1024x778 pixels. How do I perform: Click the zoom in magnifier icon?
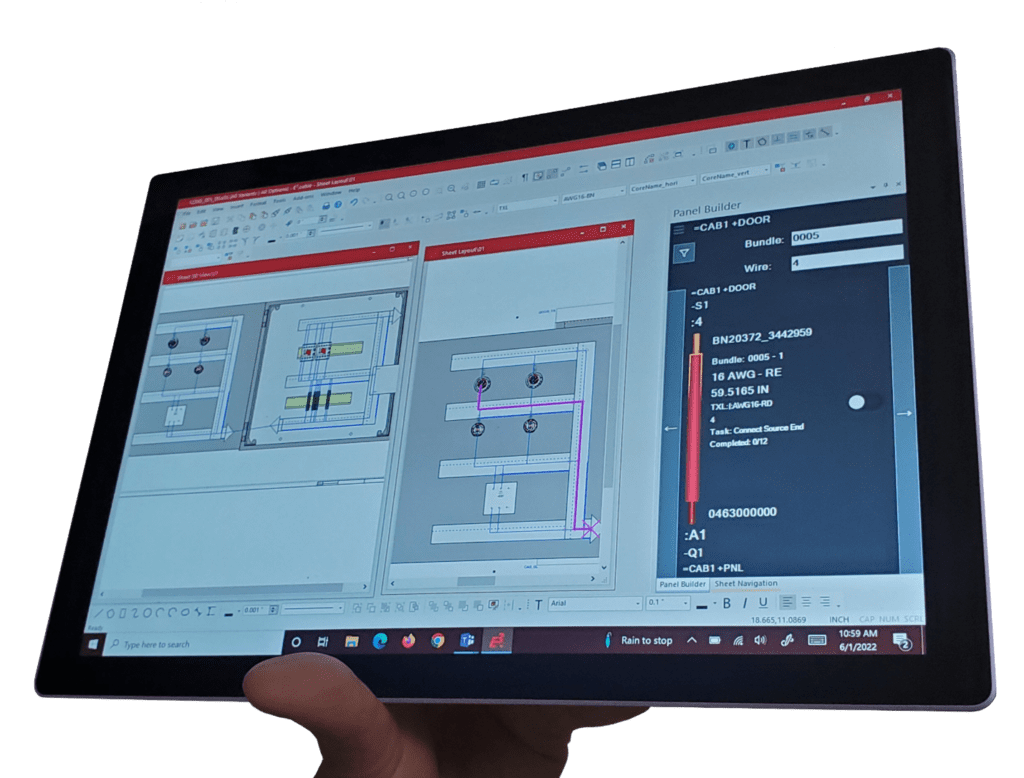point(389,197)
